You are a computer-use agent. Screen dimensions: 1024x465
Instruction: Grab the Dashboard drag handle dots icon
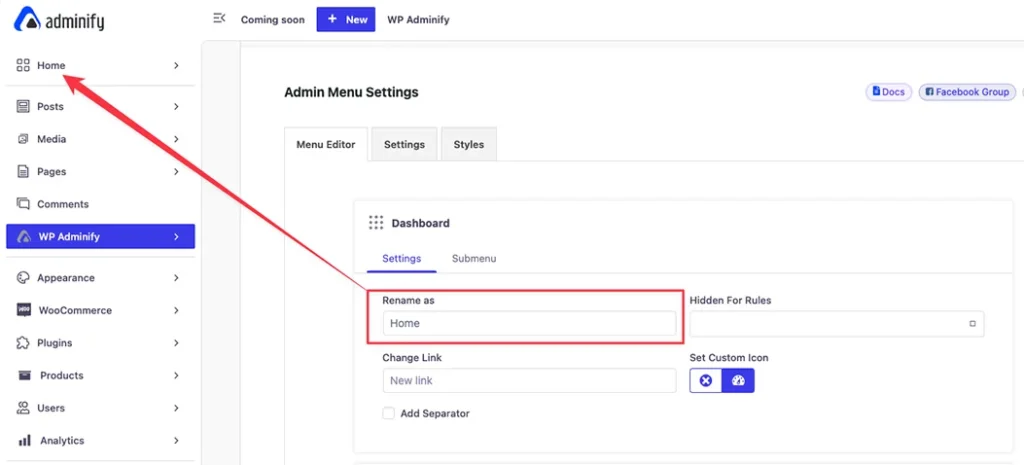click(376, 223)
